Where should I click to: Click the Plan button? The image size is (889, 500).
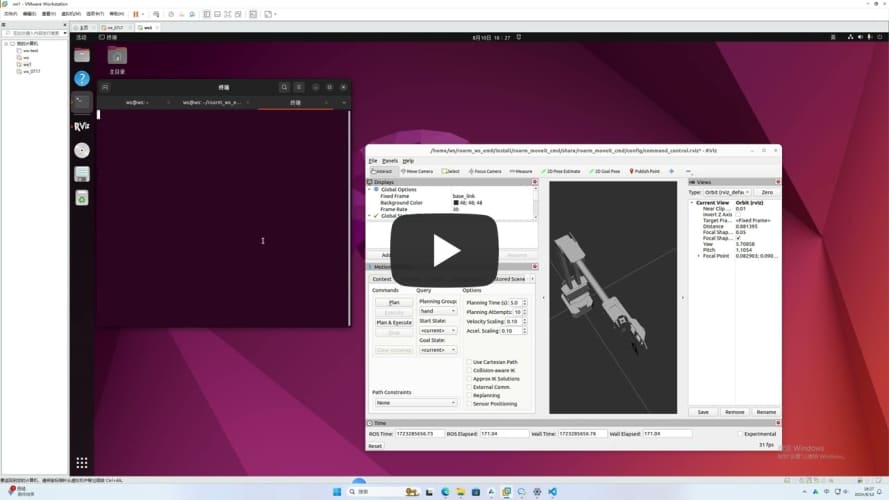click(x=394, y=303)
